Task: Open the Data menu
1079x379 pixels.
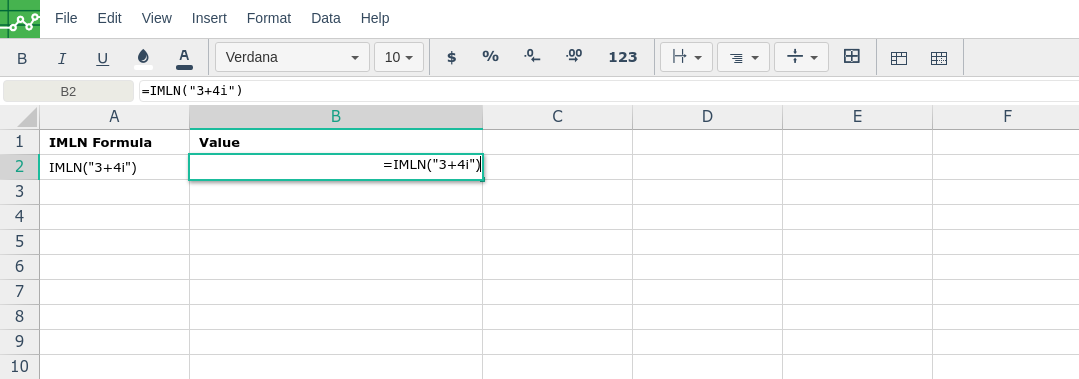Action: coord(325,19)
